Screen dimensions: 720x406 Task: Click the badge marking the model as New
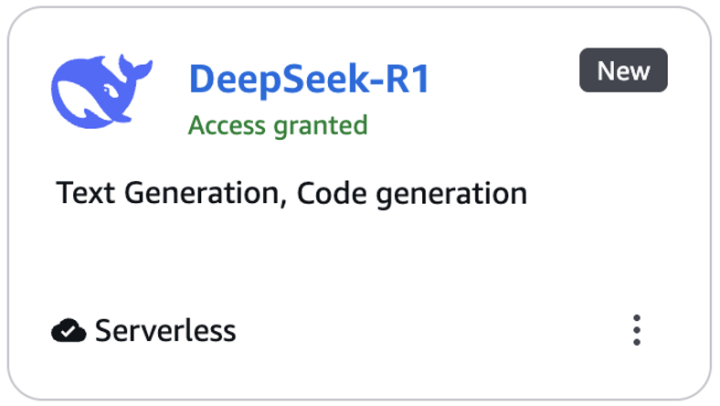(623, 71)
